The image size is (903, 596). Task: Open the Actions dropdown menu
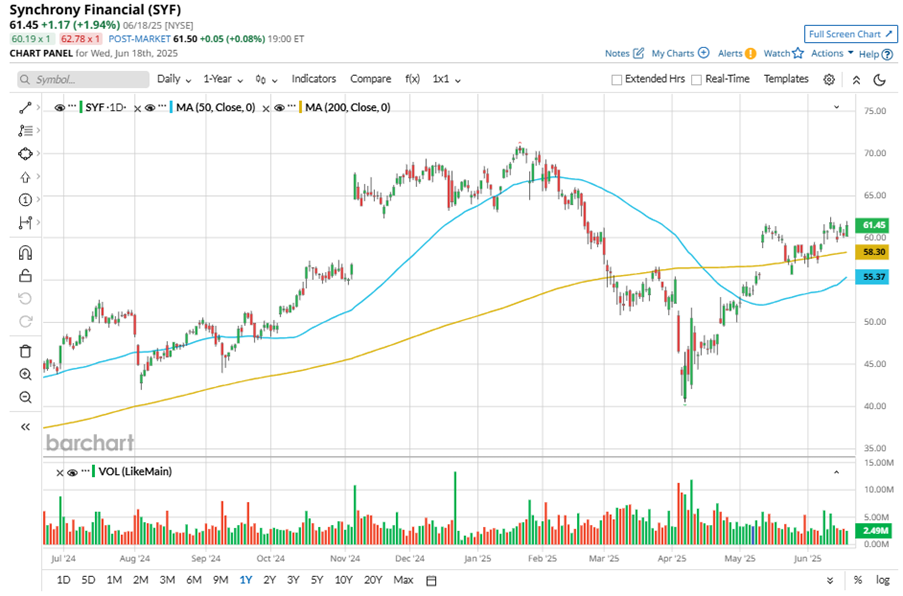tap(832, 53)
